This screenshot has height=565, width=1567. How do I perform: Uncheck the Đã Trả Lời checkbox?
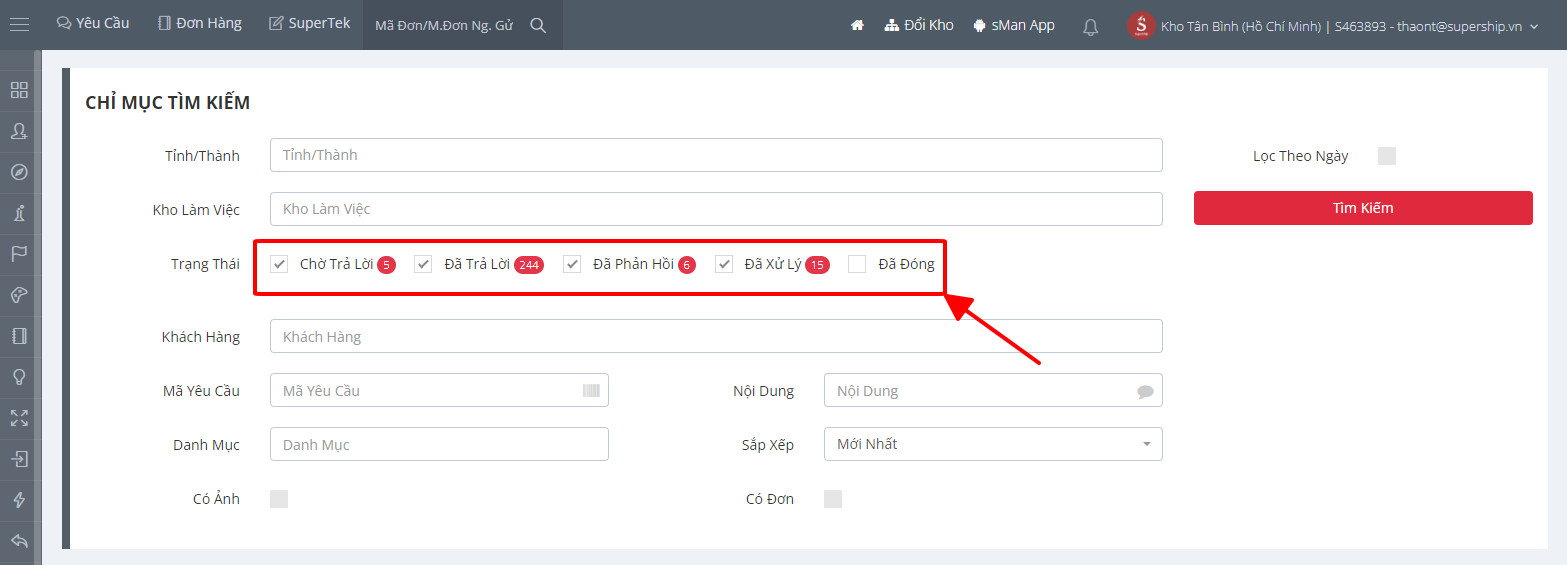click(x=423, y=264)
